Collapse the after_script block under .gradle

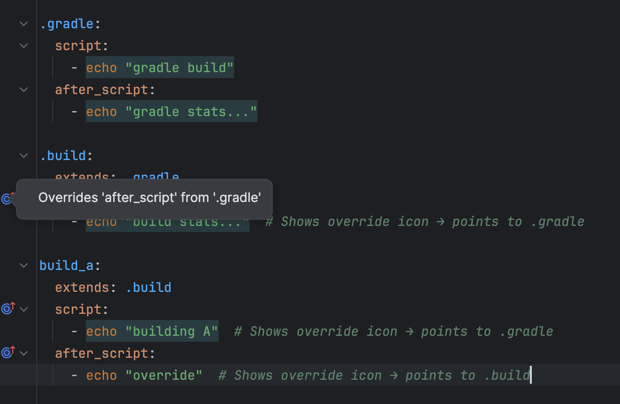[x=24, y=90]
